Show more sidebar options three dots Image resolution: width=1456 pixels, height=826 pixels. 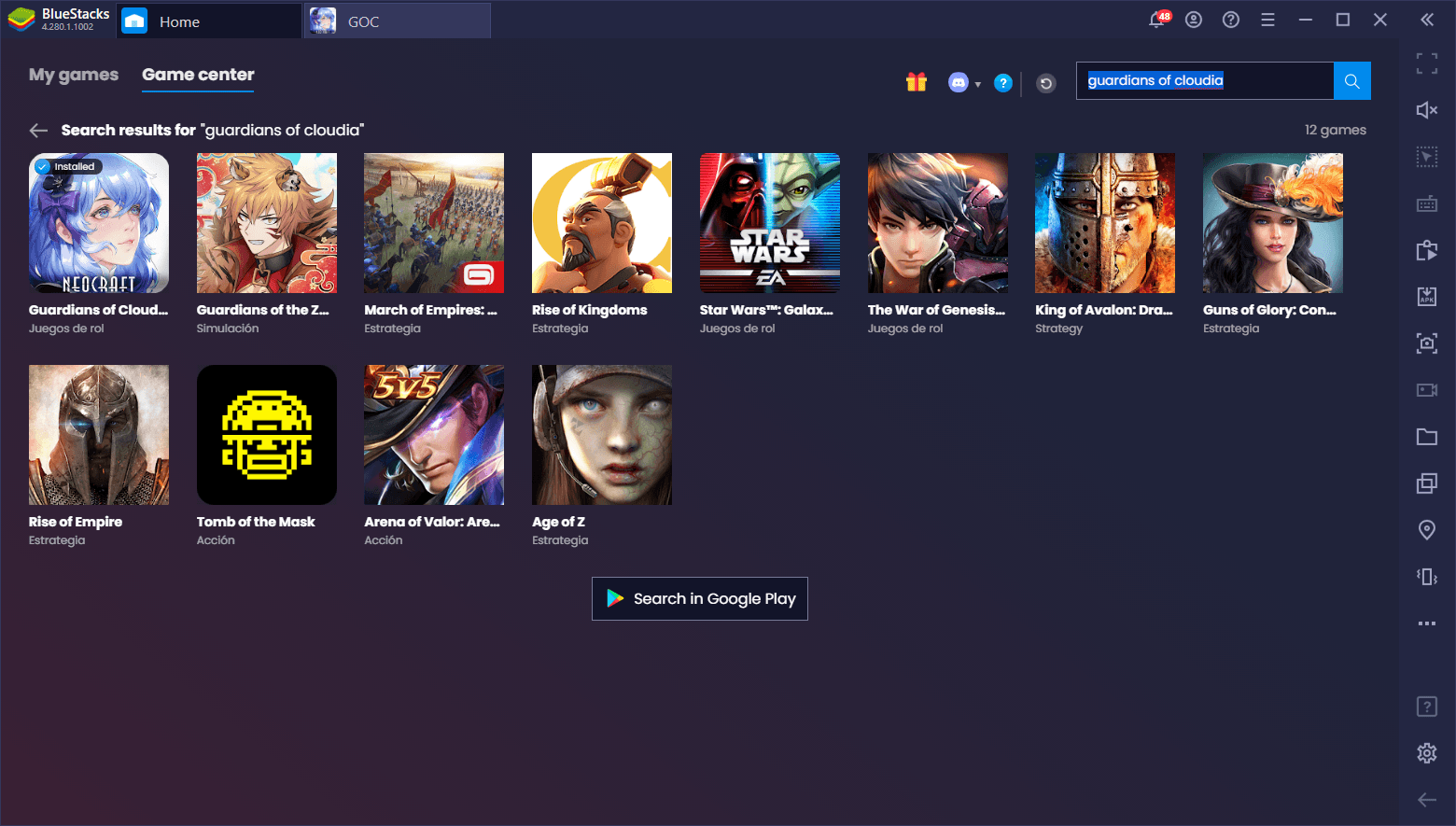(1427, 623)
